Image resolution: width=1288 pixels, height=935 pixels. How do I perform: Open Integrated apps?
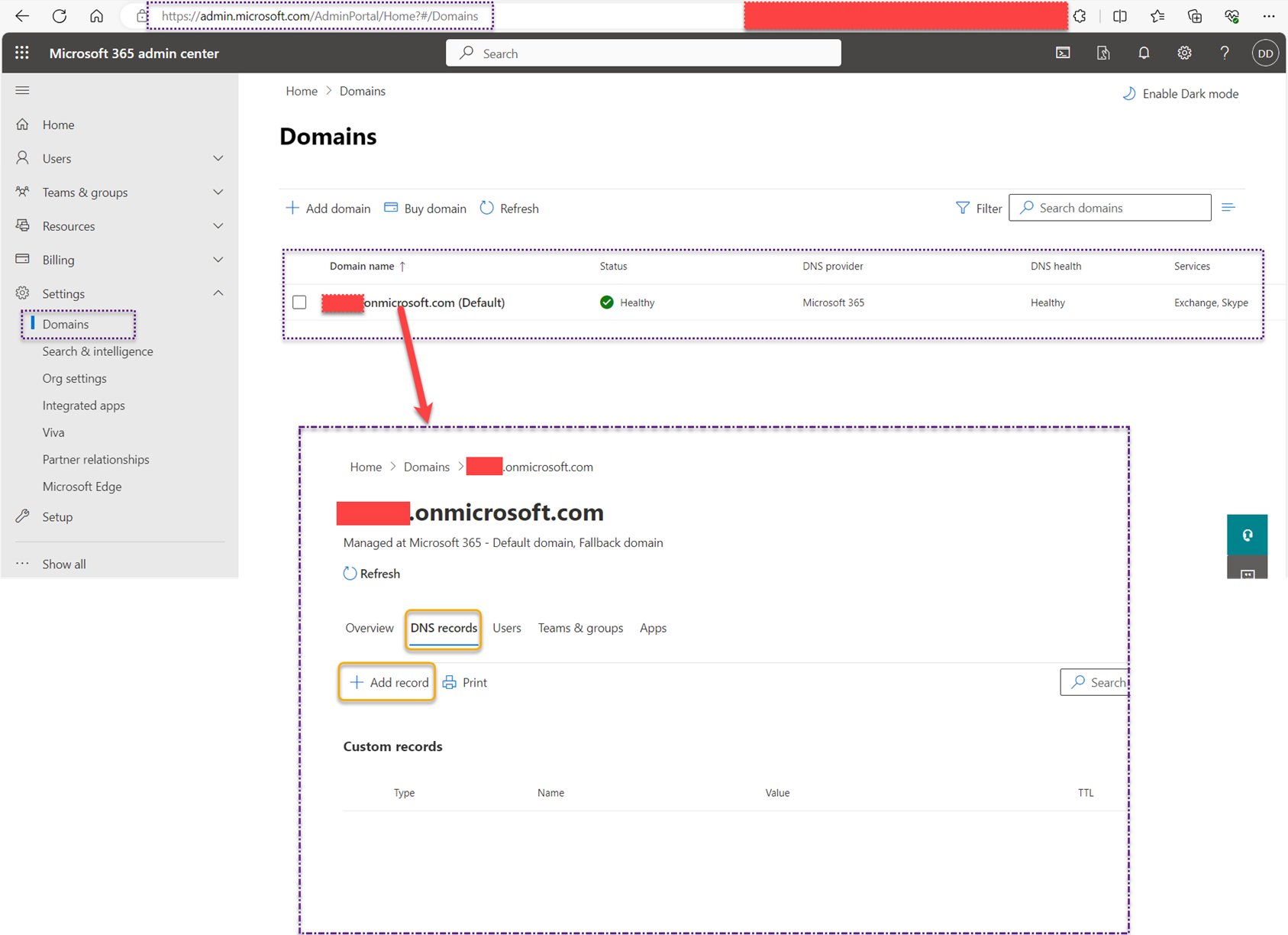tap(84, 406)
